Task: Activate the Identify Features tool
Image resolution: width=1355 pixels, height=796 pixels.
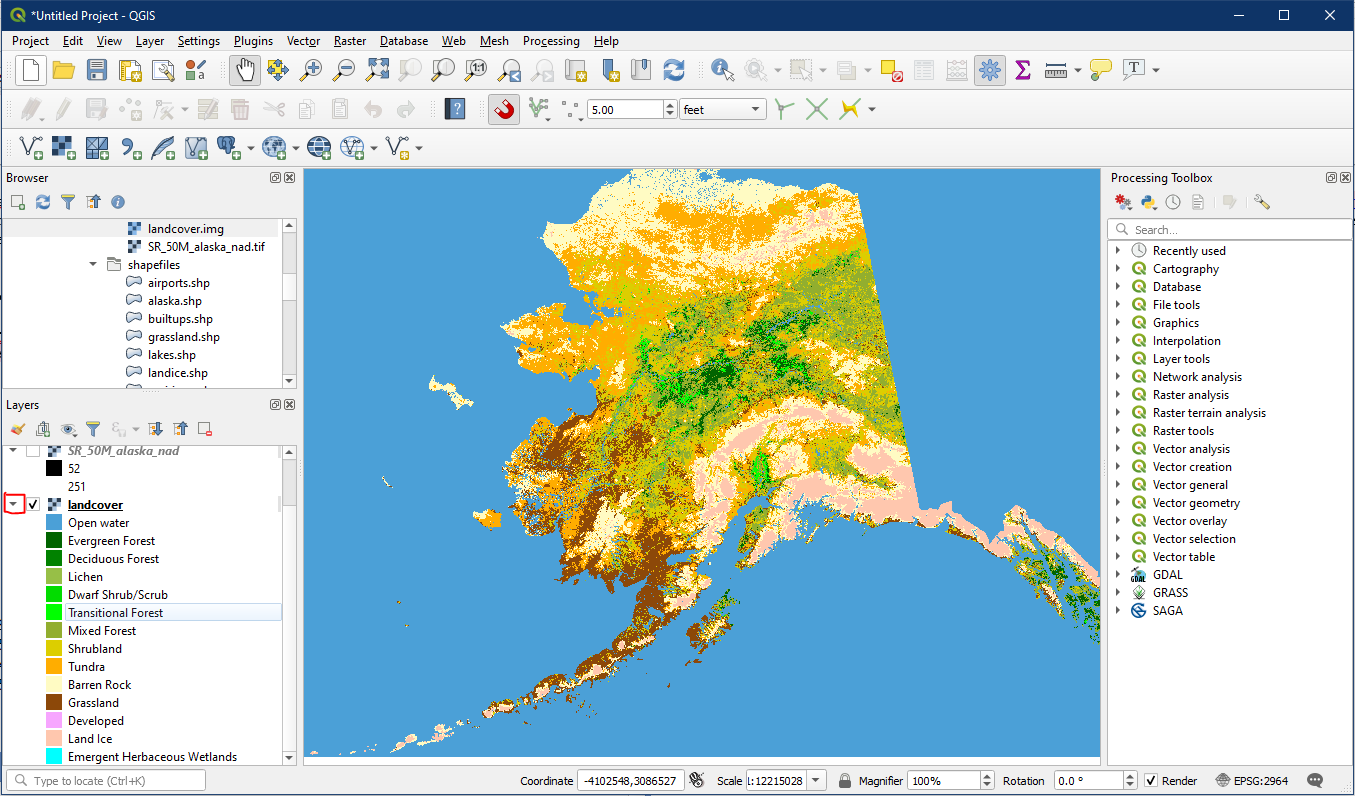Action: point(721,70)
